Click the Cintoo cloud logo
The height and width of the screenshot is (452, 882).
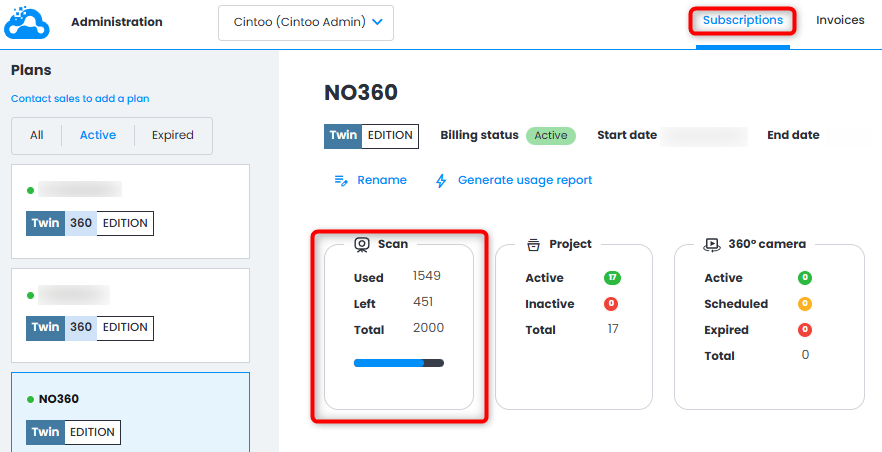pyautogui.click(x=27, y=22)
